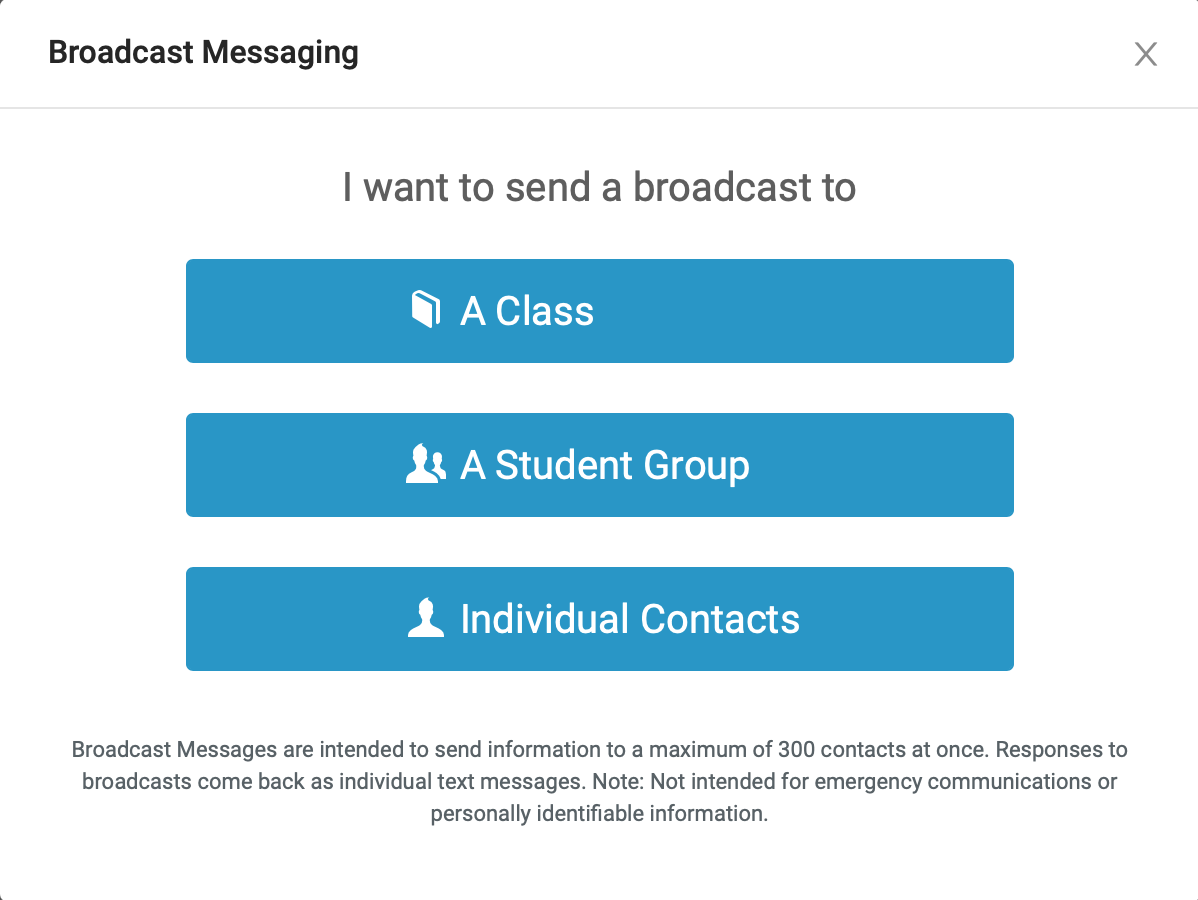Click the "A Student Group" label text
This screenshot has height=900, width=1198.
pyautogui.click(x=604, y=465)
